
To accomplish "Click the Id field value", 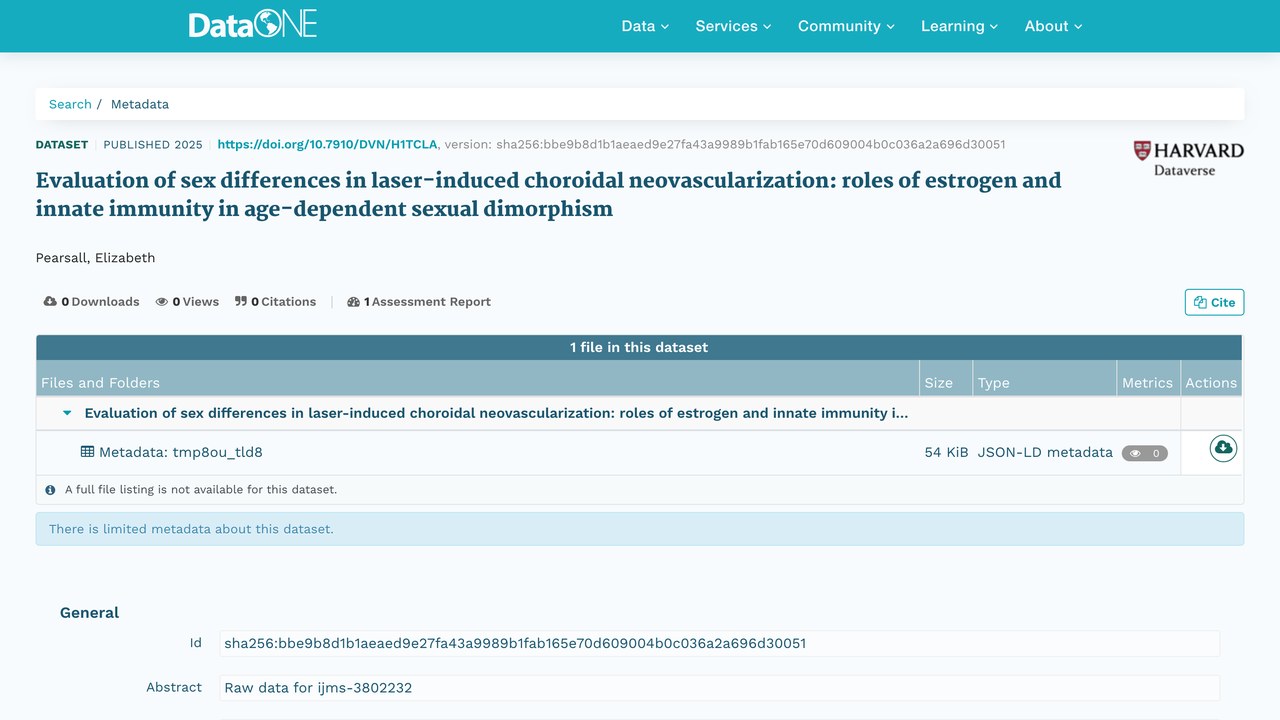I will pos(719,643).
